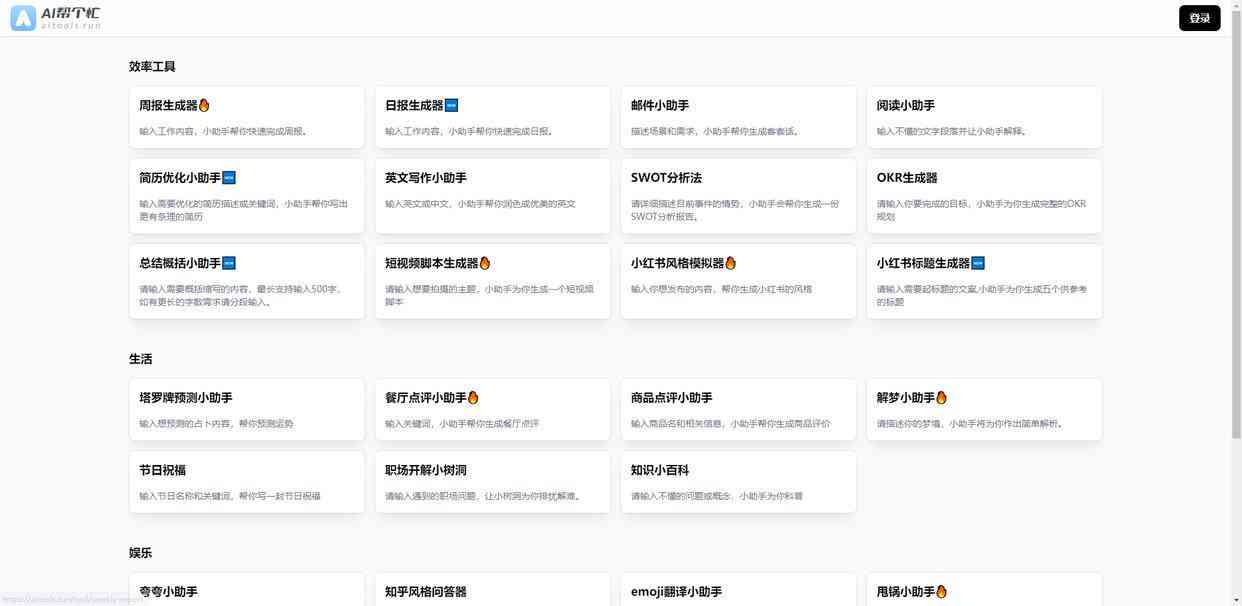
Task: Click the NEW badge beside 日报生成器
Action: (451, 105)
